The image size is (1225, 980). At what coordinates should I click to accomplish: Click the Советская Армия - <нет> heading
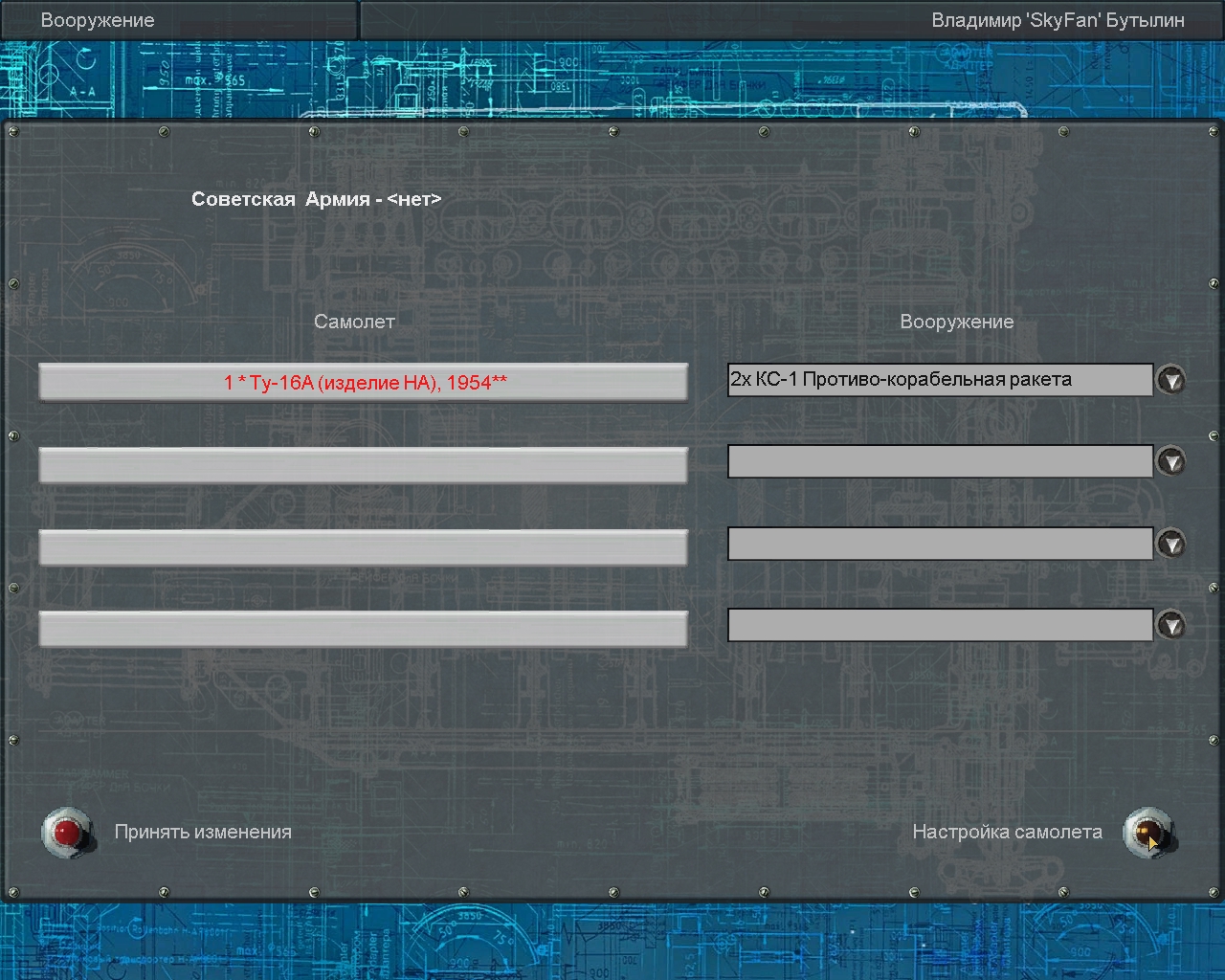point(317,199)
